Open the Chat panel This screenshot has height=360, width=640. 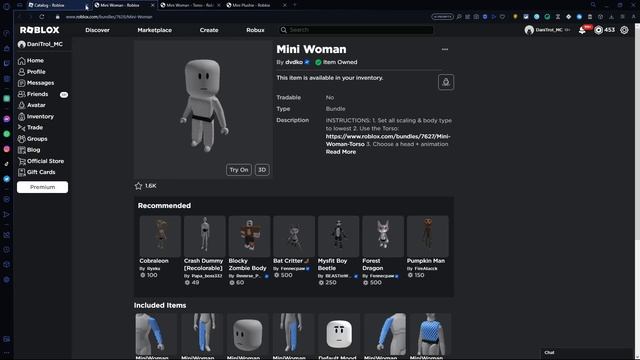coord(587,353)
